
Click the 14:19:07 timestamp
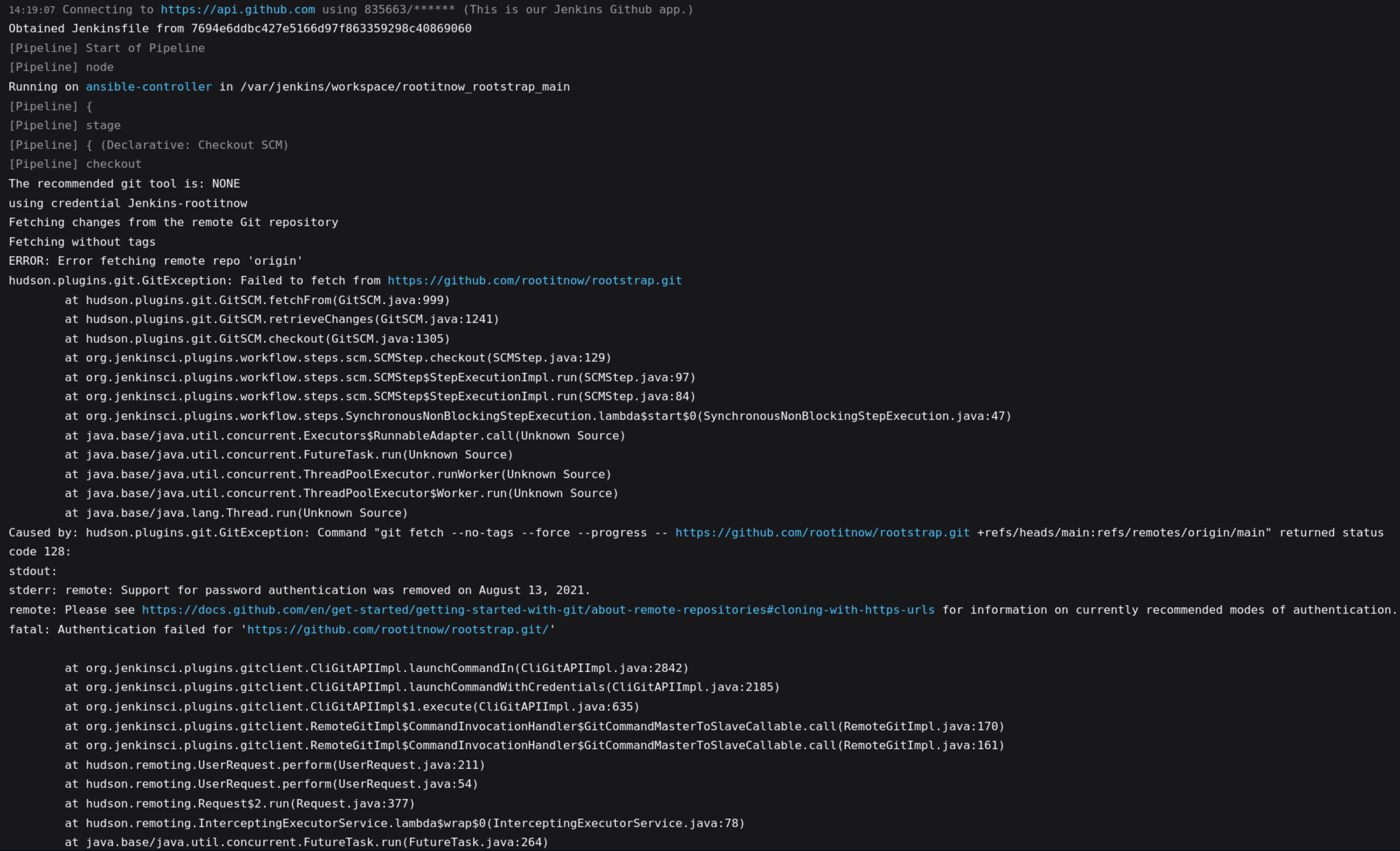[32, 10]
